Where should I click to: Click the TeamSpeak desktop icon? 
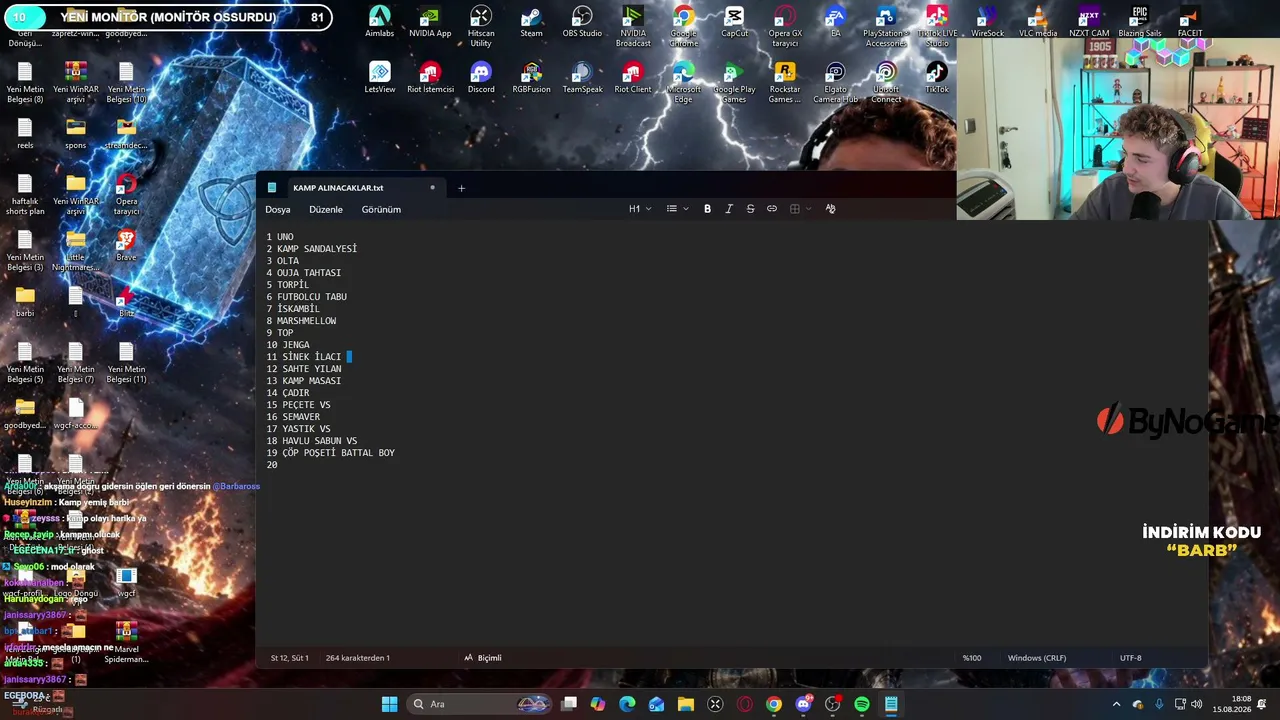[582, 78]
